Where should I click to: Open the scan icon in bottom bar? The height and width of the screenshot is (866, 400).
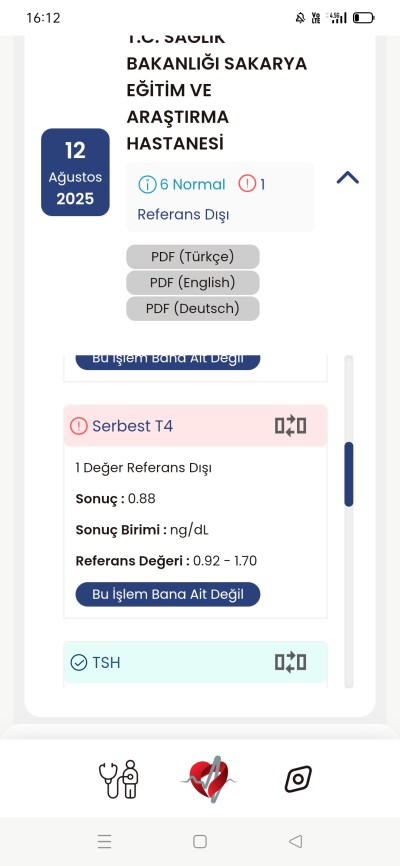[x=298, y=779]
